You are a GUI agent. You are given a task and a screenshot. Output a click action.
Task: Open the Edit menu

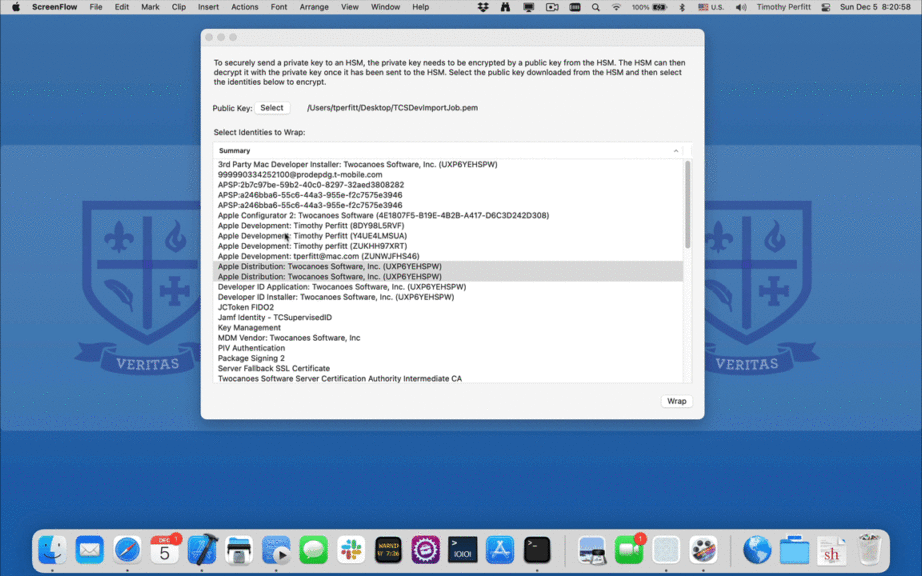(122, 7)
